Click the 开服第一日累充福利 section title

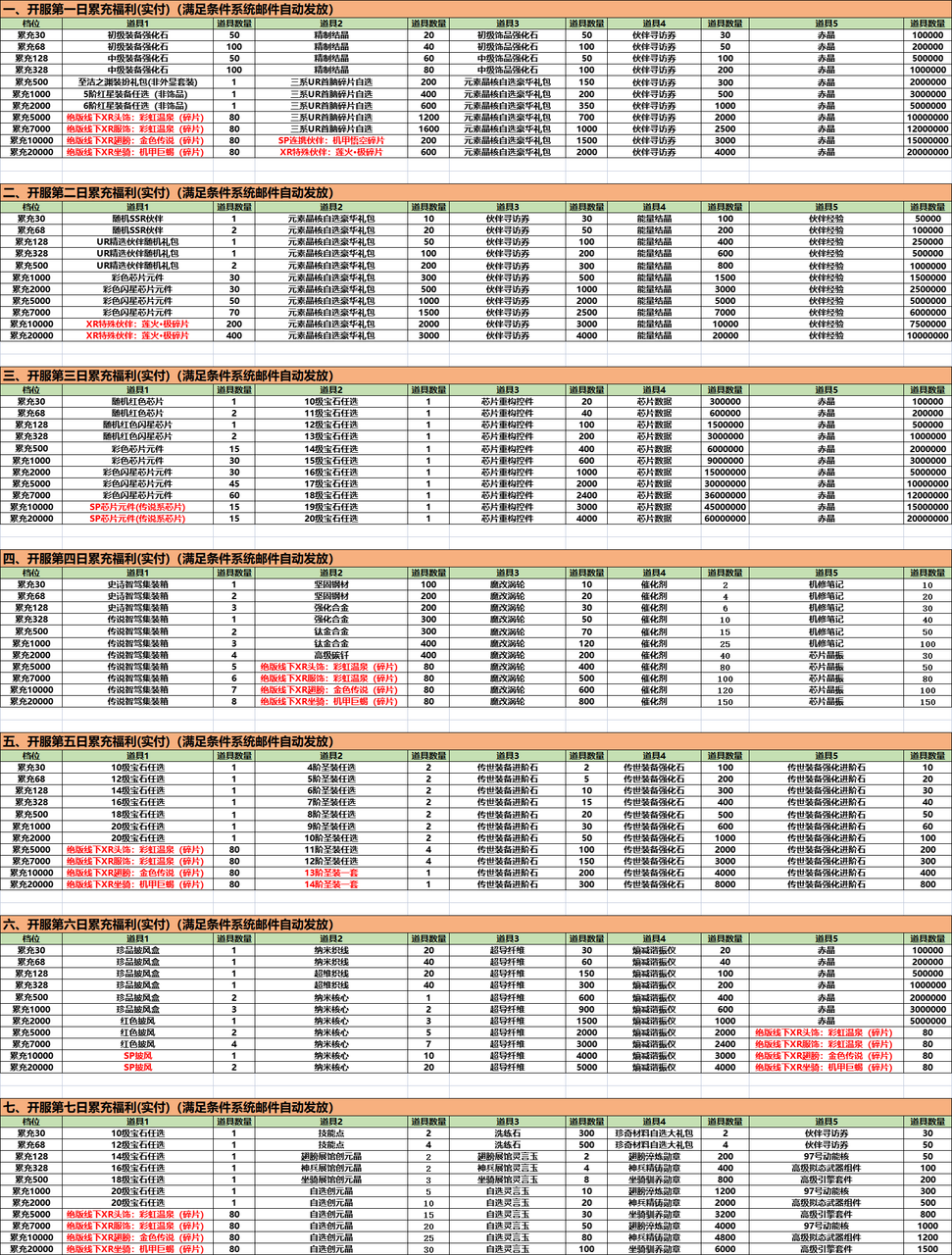167,9
